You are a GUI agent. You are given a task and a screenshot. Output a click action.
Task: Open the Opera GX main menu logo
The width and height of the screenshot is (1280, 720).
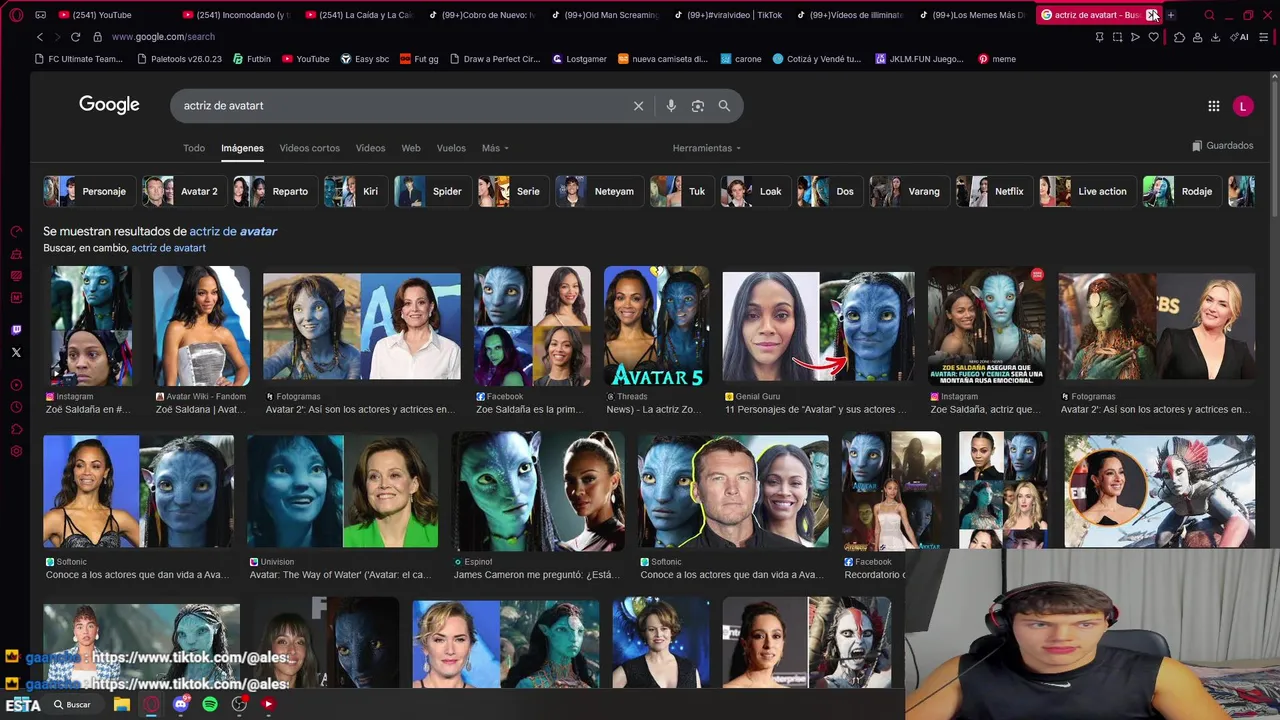pos(16,15)
